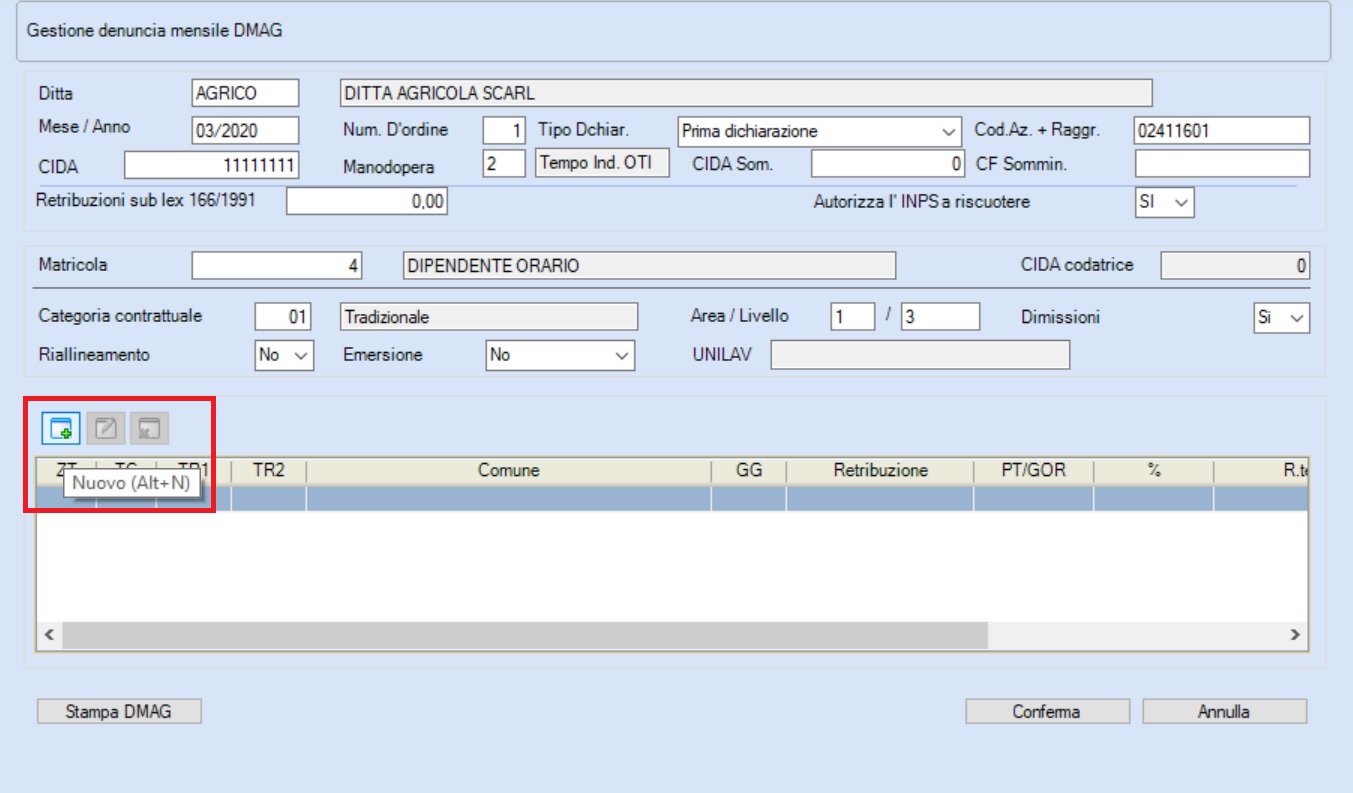
Task: Click the Manodopera code field
Action: (504, 164)
